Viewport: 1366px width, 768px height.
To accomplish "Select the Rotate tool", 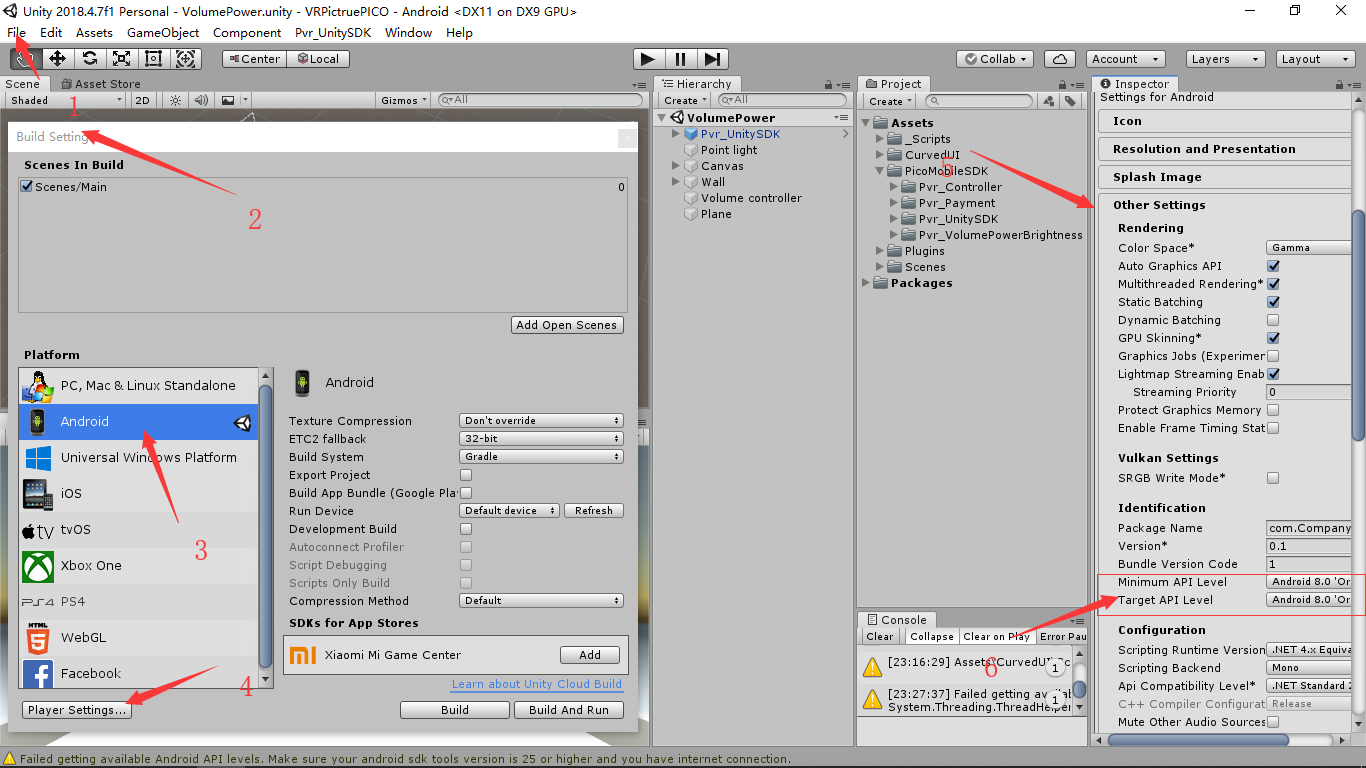I will (x=89, y=58).
